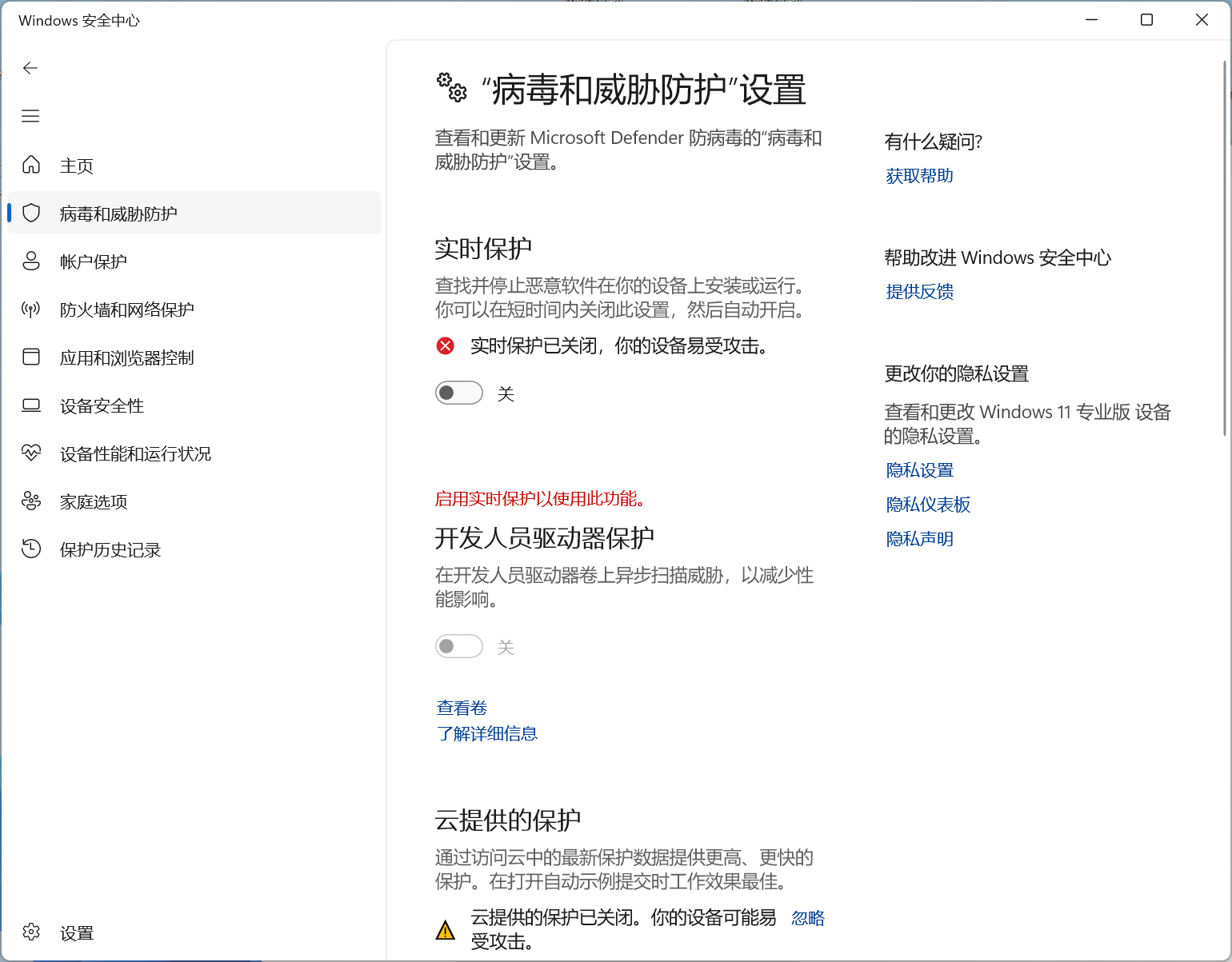The image size is (1232, 962).
Task: Click the 实时保护 heading
Action: [483, 248]
